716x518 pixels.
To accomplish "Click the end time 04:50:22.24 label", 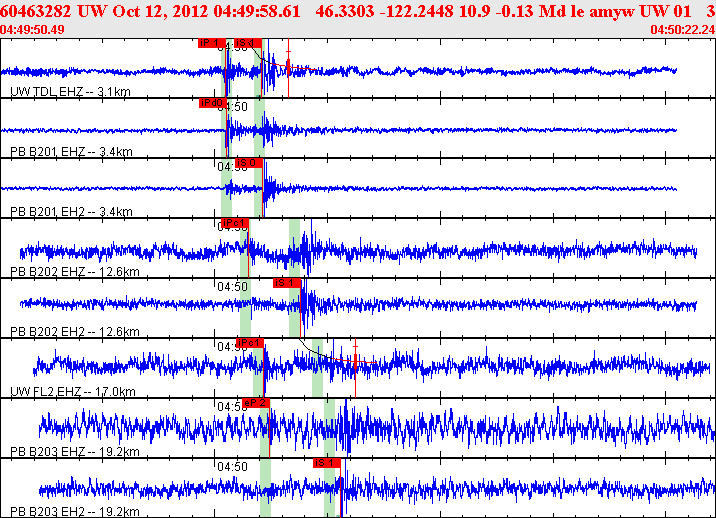I will (x=682, y=30).
